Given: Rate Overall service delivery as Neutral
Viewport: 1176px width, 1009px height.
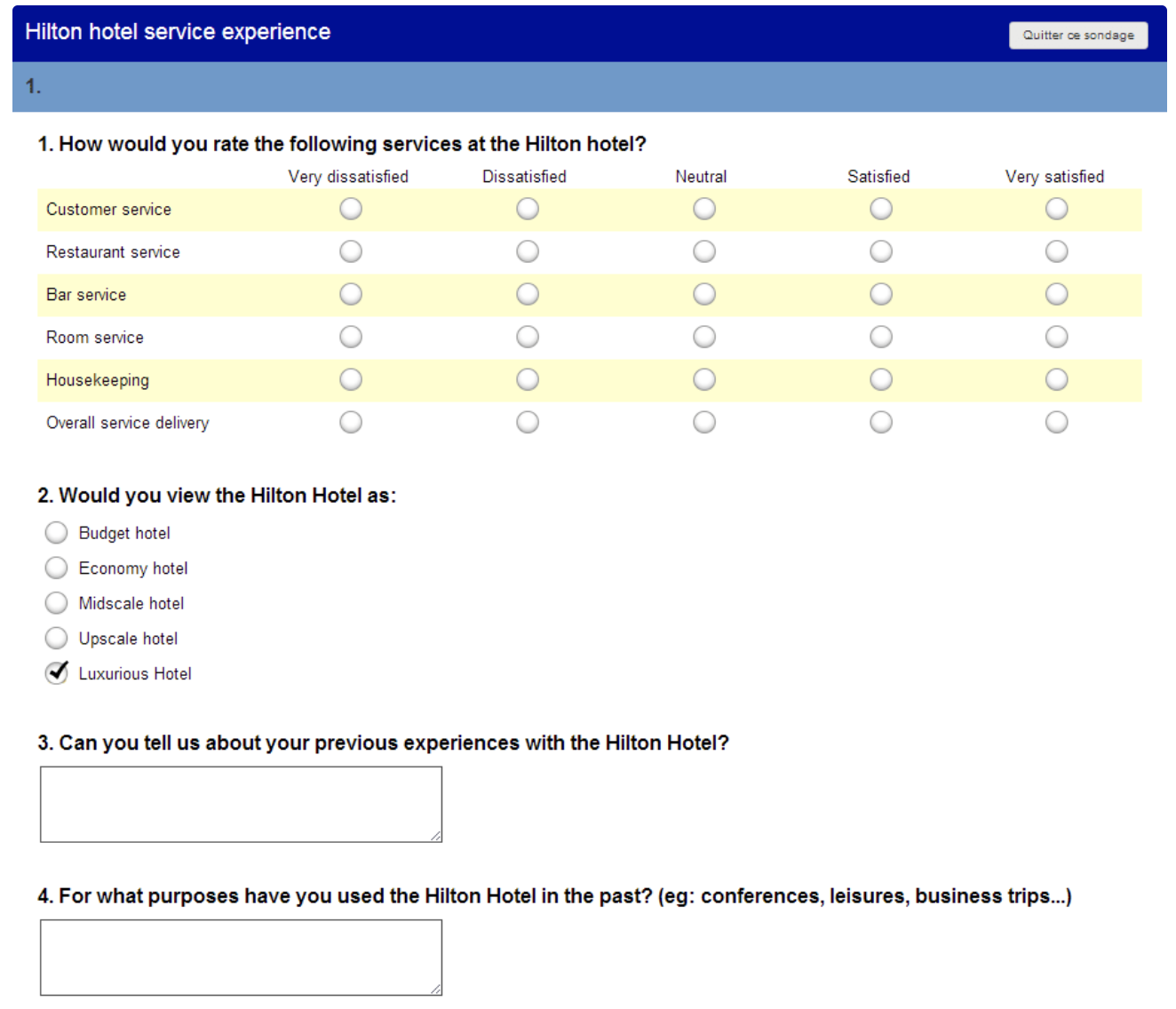Looking at the screenshot, I should [703, 422].
